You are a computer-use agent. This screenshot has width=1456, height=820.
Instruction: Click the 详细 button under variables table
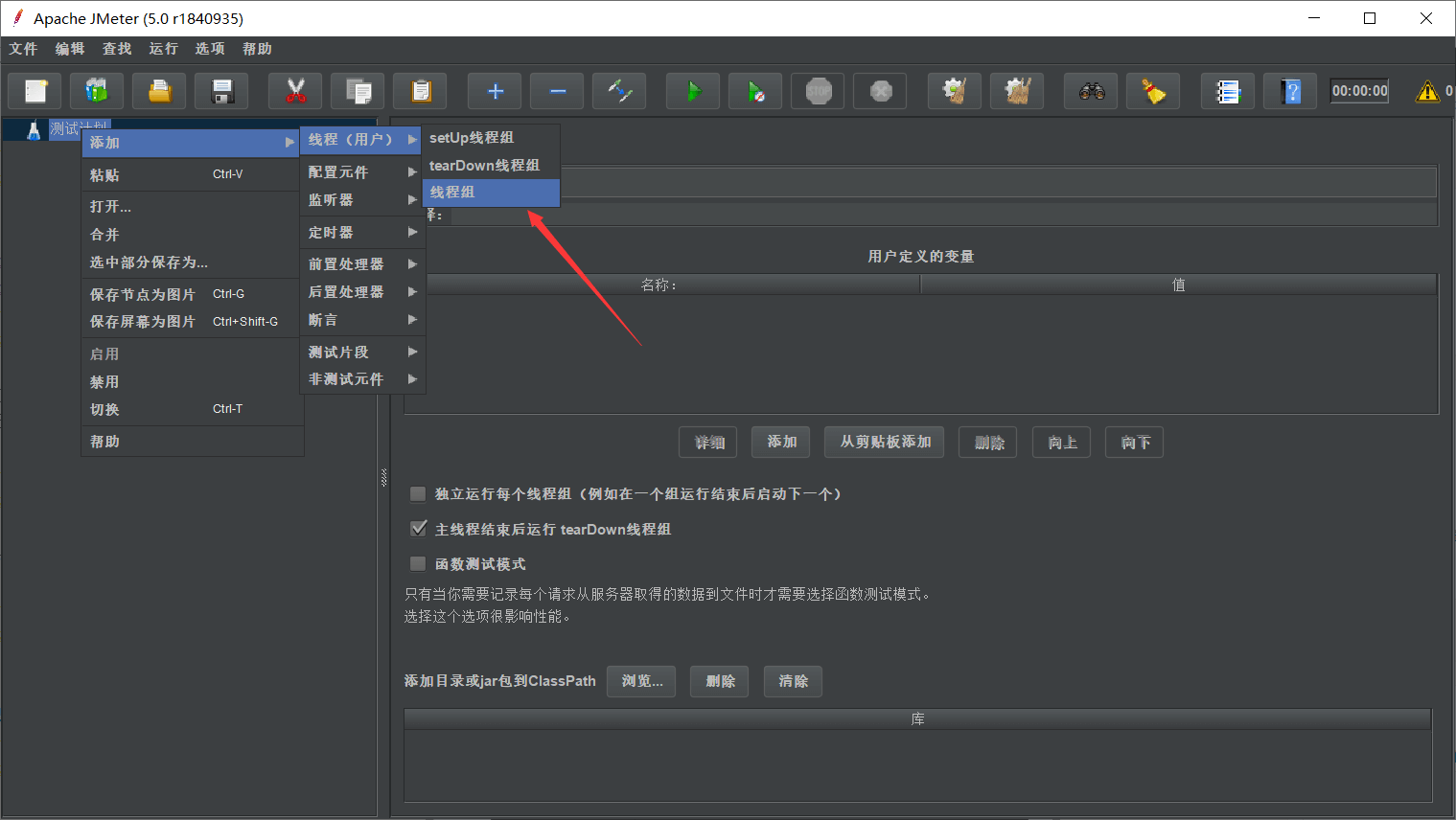pos(708,443)
